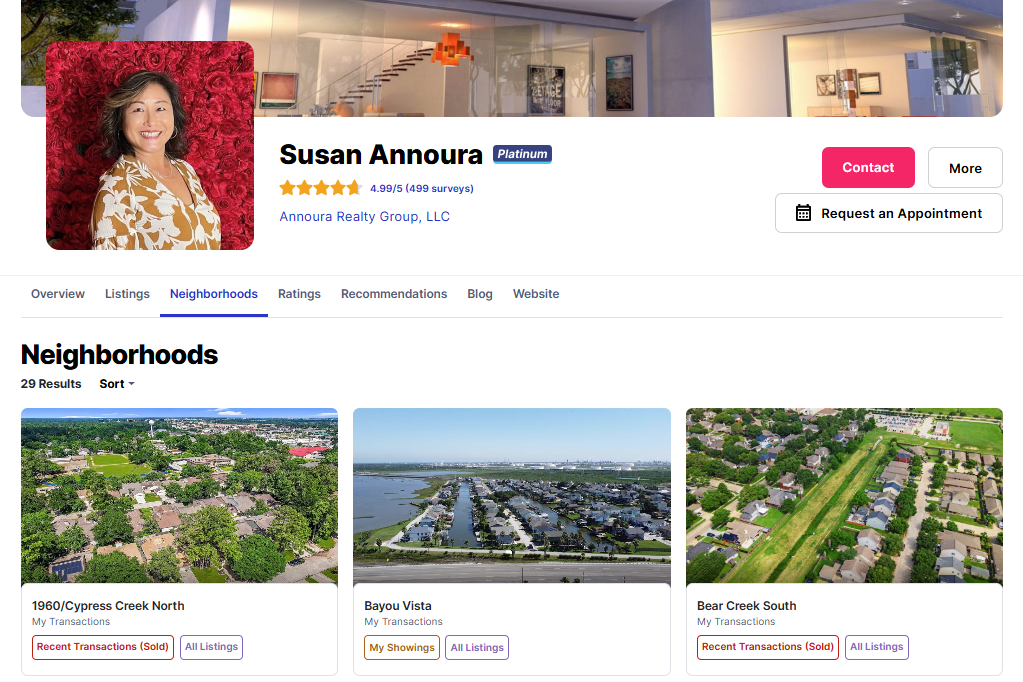
Task: Click All Listings under Bear Creek South
Action: (876, 647)
